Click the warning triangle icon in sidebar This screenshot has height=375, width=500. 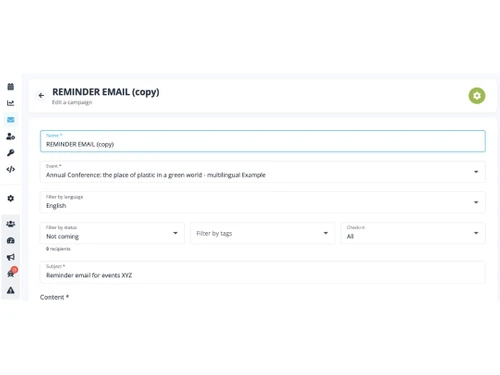[x=11, y=290]
